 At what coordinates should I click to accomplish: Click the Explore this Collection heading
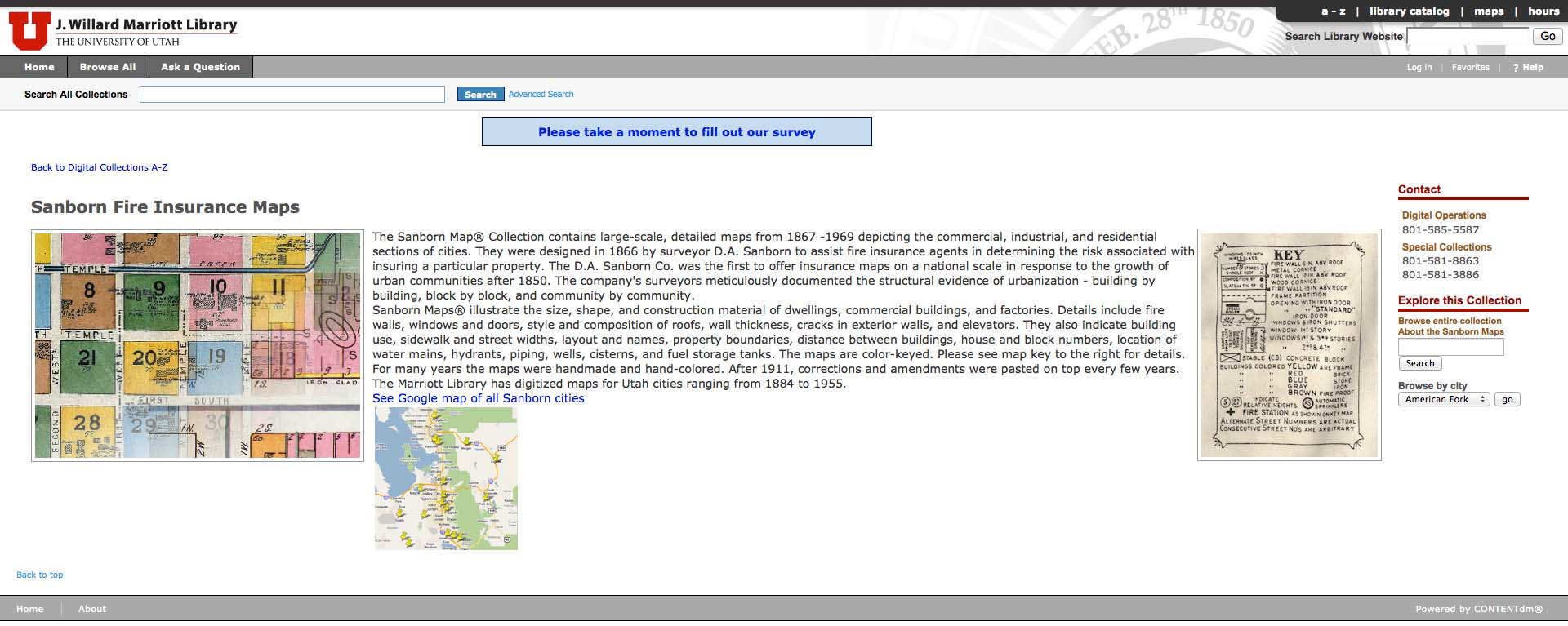1459,300
